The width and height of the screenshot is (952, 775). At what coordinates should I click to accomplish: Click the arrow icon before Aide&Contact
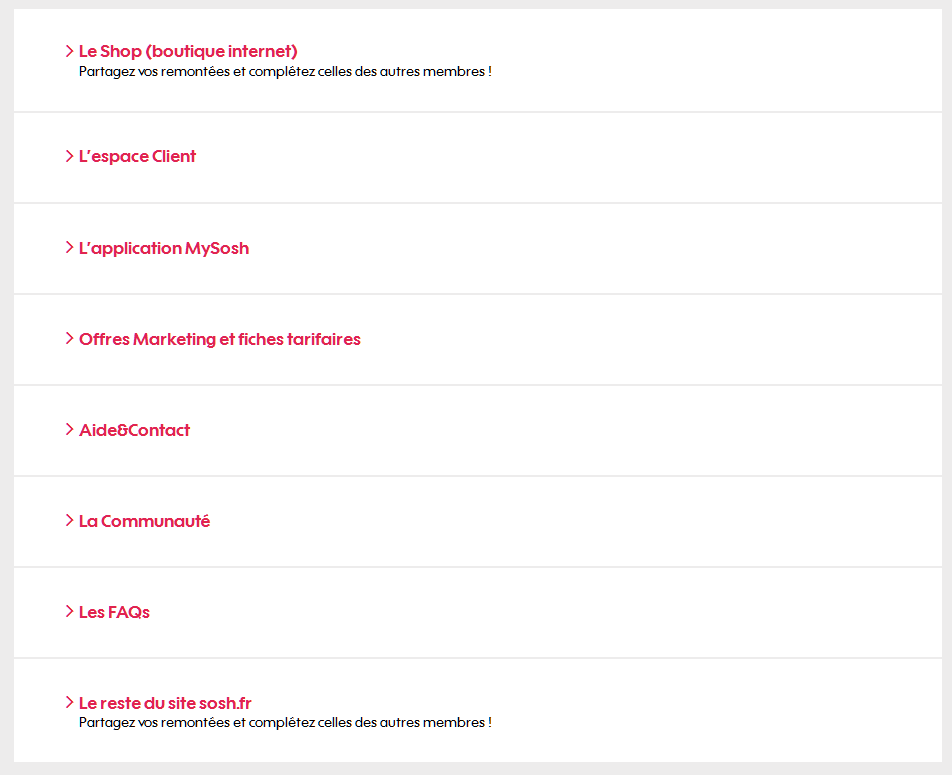click(x=69, y=430)
